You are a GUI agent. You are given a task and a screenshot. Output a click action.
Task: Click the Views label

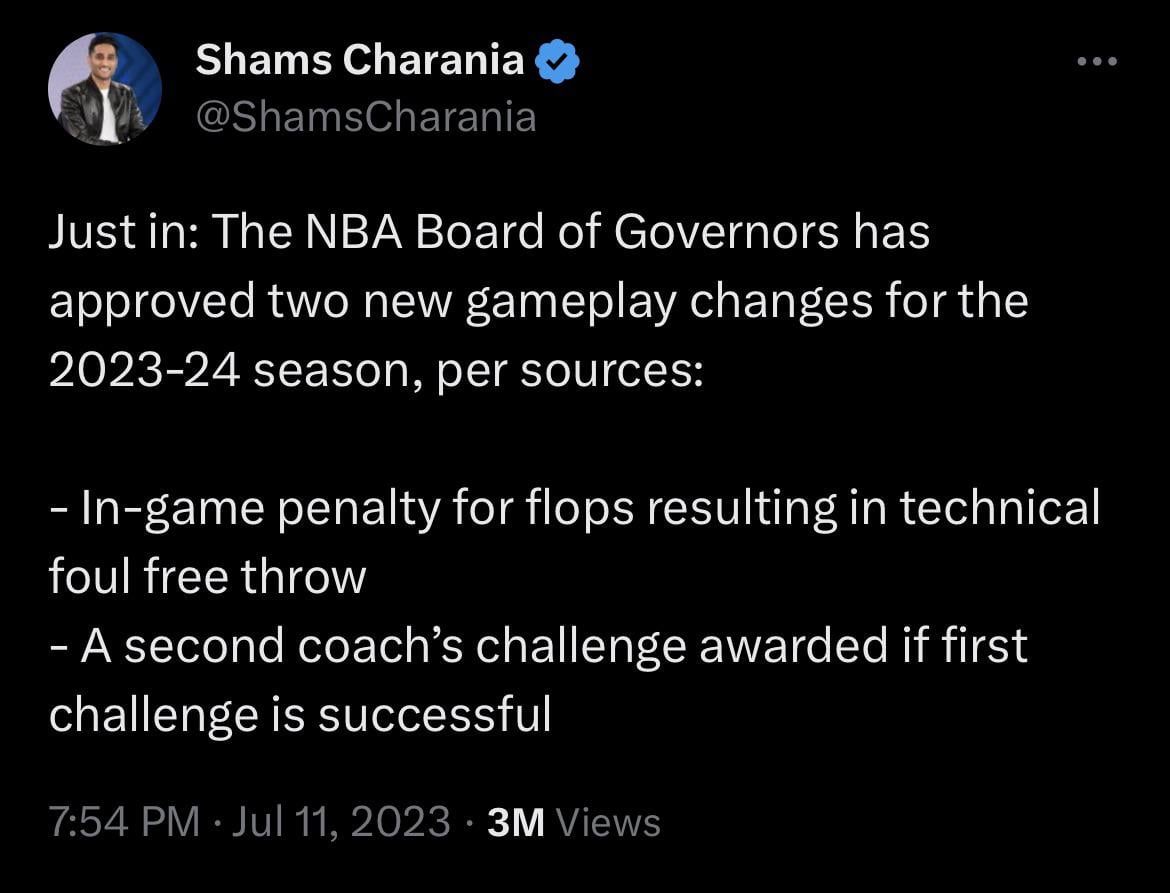608,822
